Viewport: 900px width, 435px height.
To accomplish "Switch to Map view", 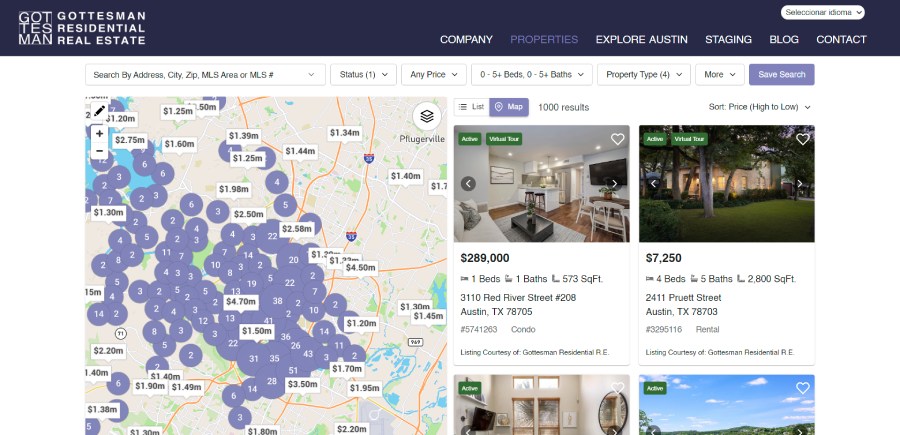I will click(x=509, y=107).
